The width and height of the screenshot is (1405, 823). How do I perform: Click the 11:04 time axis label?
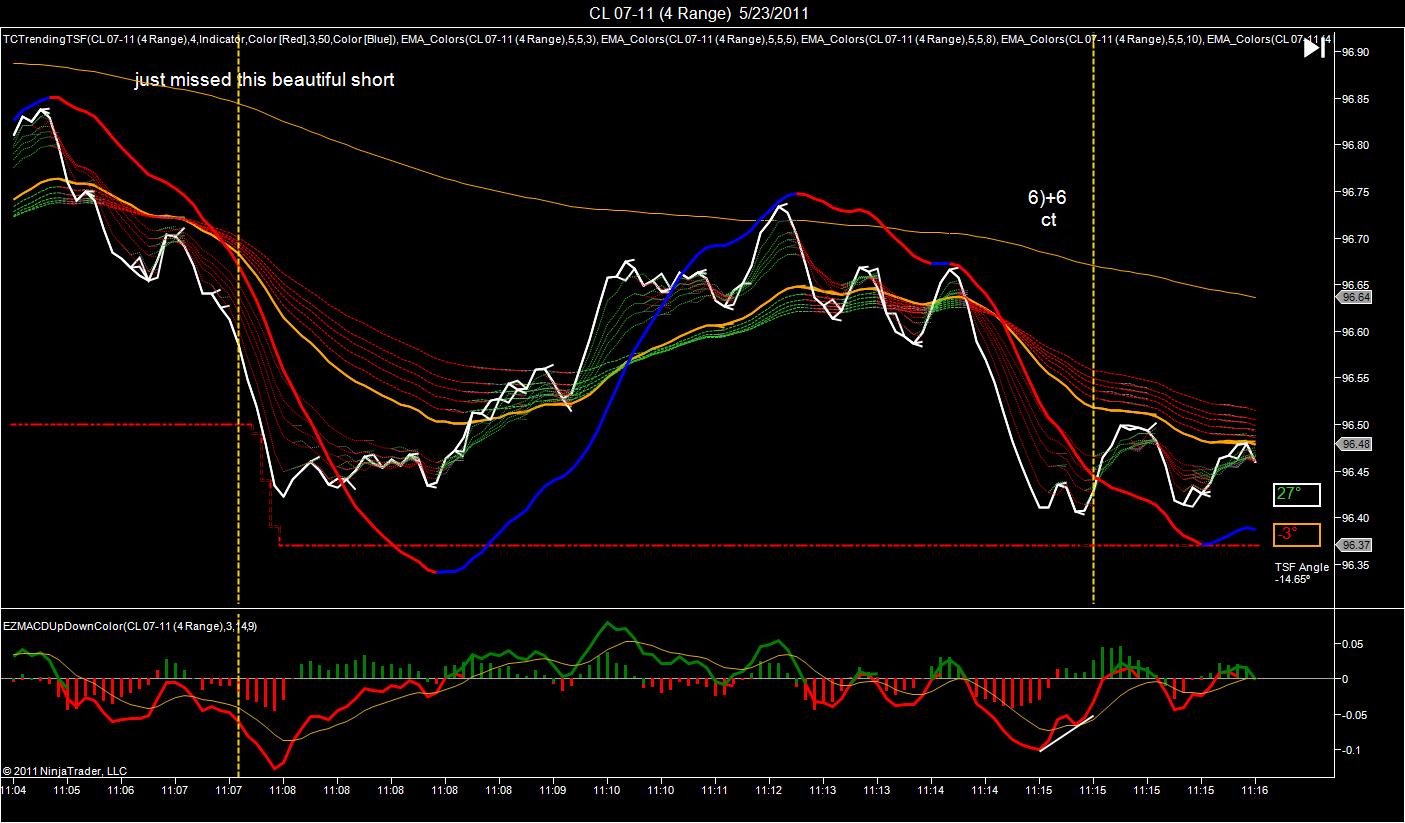[x=14, y=789]
